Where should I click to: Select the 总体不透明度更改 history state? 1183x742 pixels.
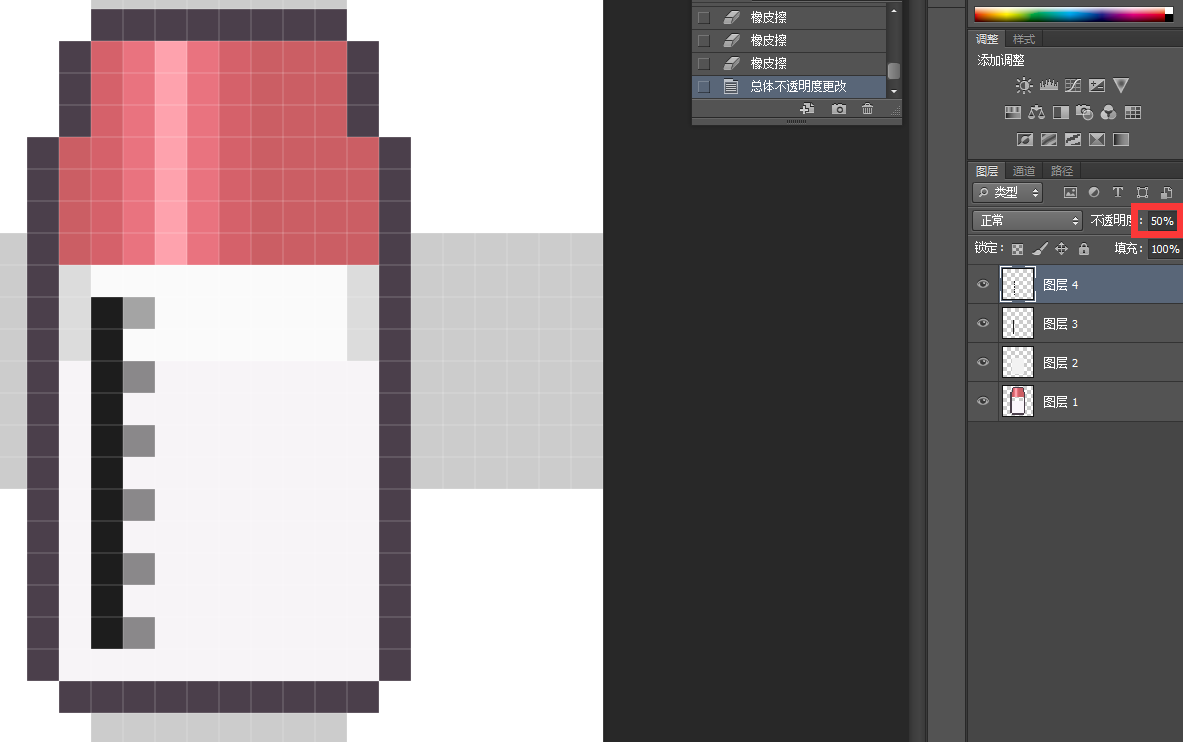click(789, 86)
